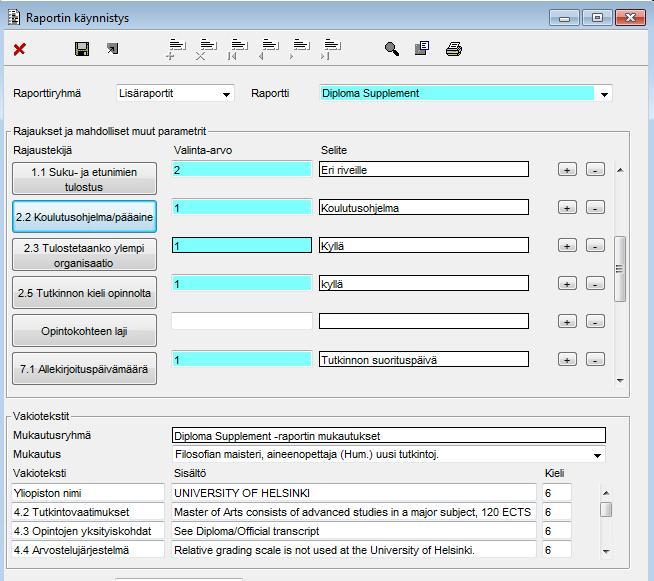Open the Raporttiryhmä dropdown
The height and width of the screenshot is (581, 654).
tap(226, 94)
